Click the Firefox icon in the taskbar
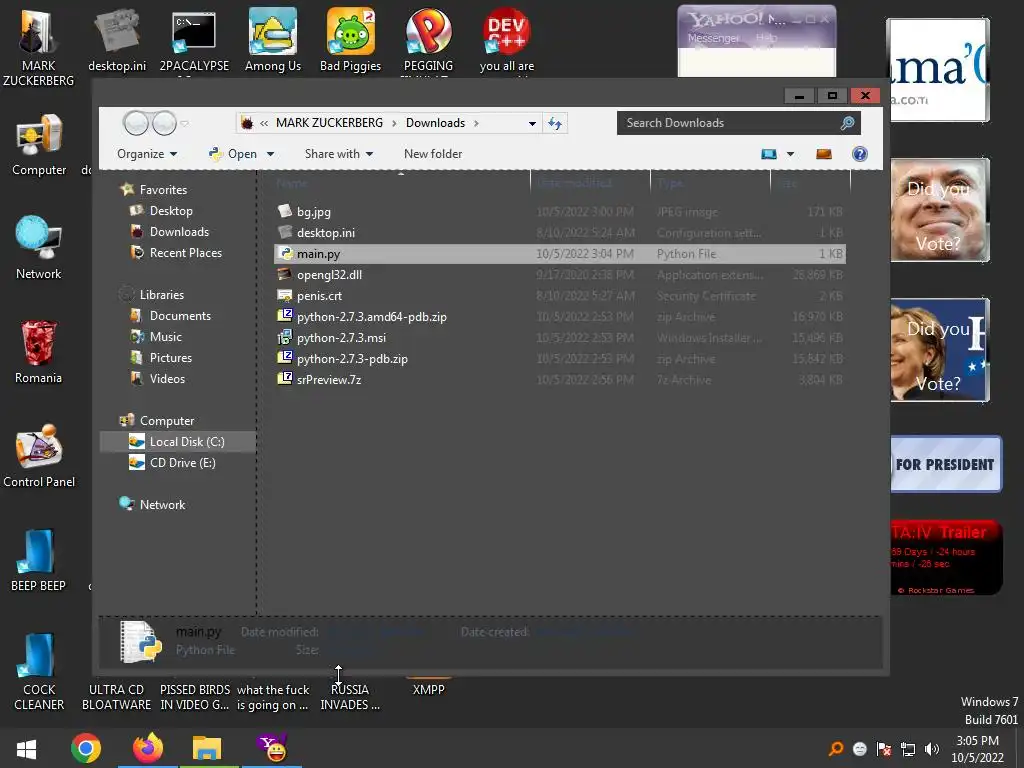This screenshot has width=1024, height=768. [148, 748]
